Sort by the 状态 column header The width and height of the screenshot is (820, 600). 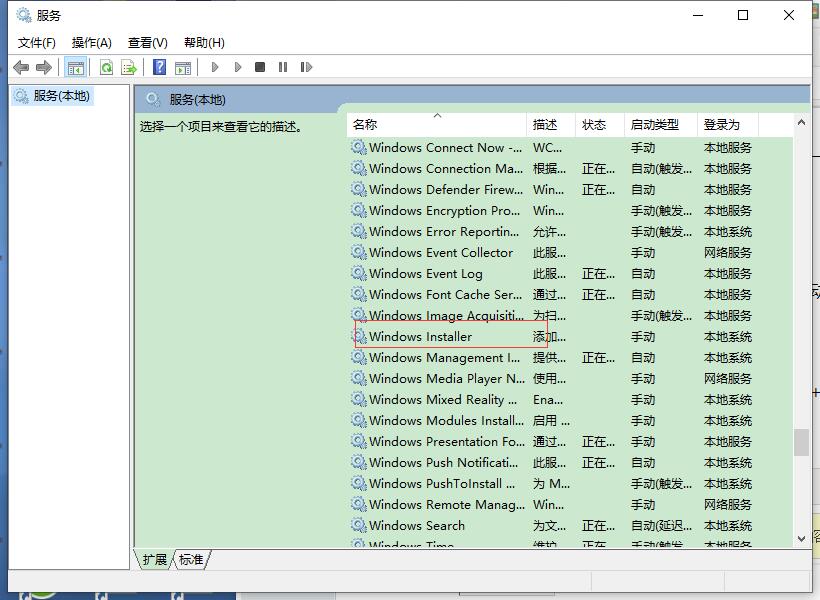[600, 124]
